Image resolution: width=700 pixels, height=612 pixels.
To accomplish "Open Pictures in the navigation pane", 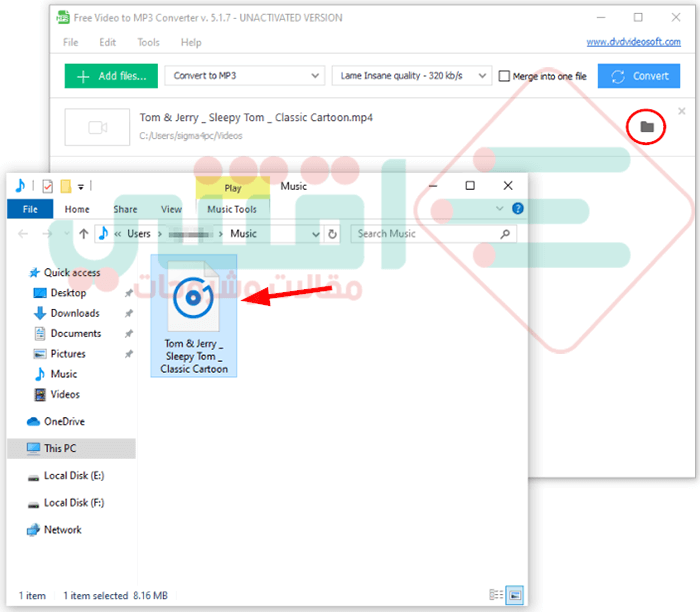I will 68,354.
